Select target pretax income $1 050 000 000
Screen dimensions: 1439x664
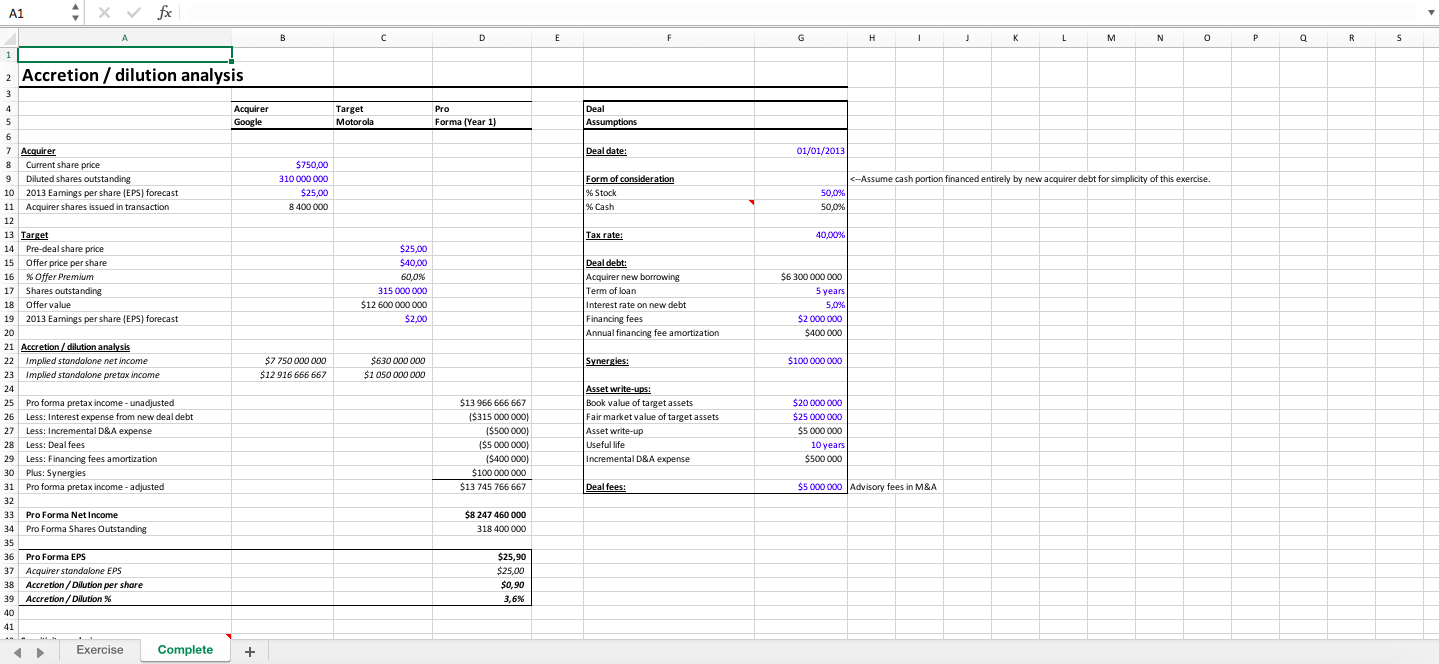pos(382,374)
